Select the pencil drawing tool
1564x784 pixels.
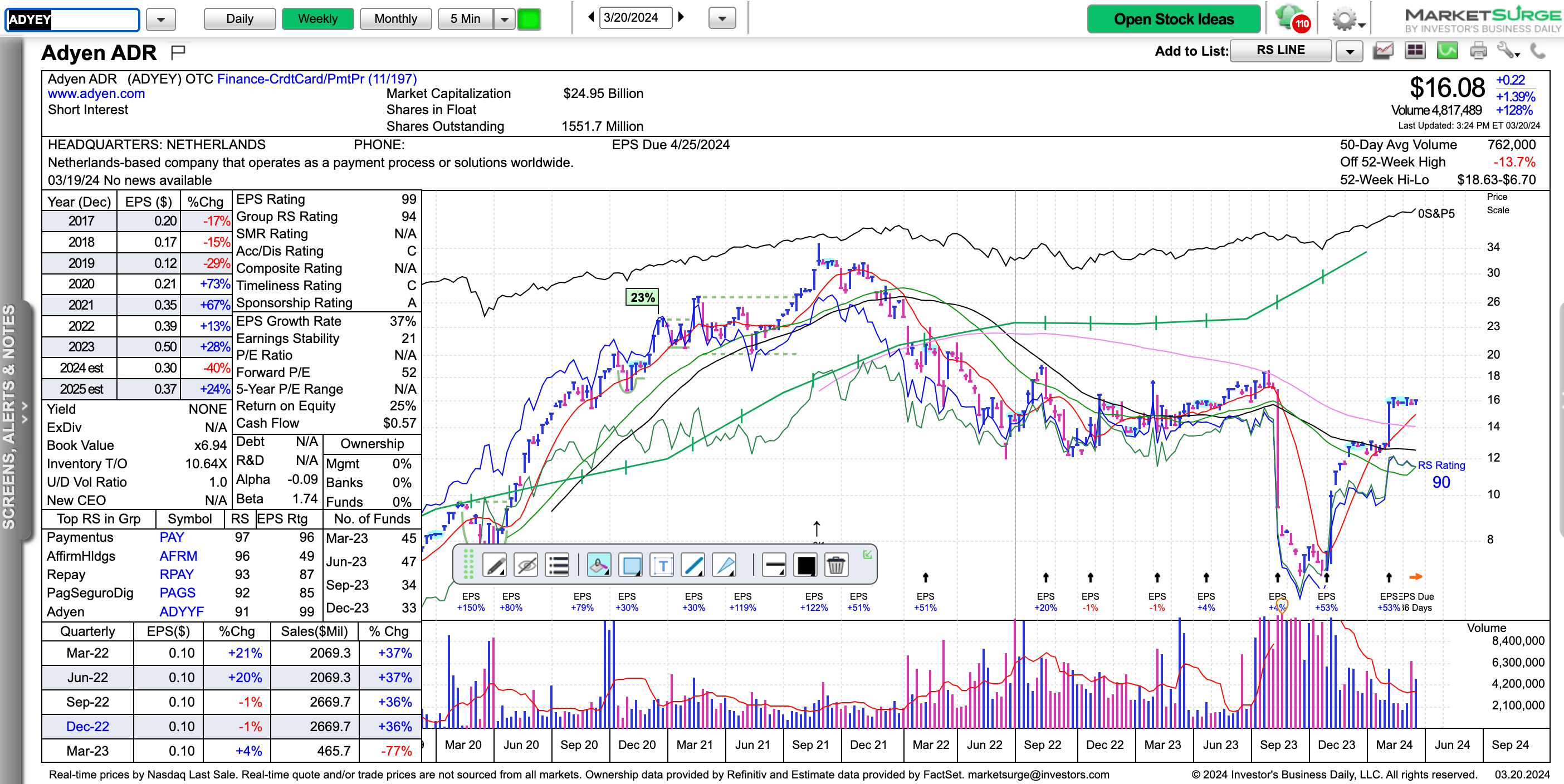point(495,566)
